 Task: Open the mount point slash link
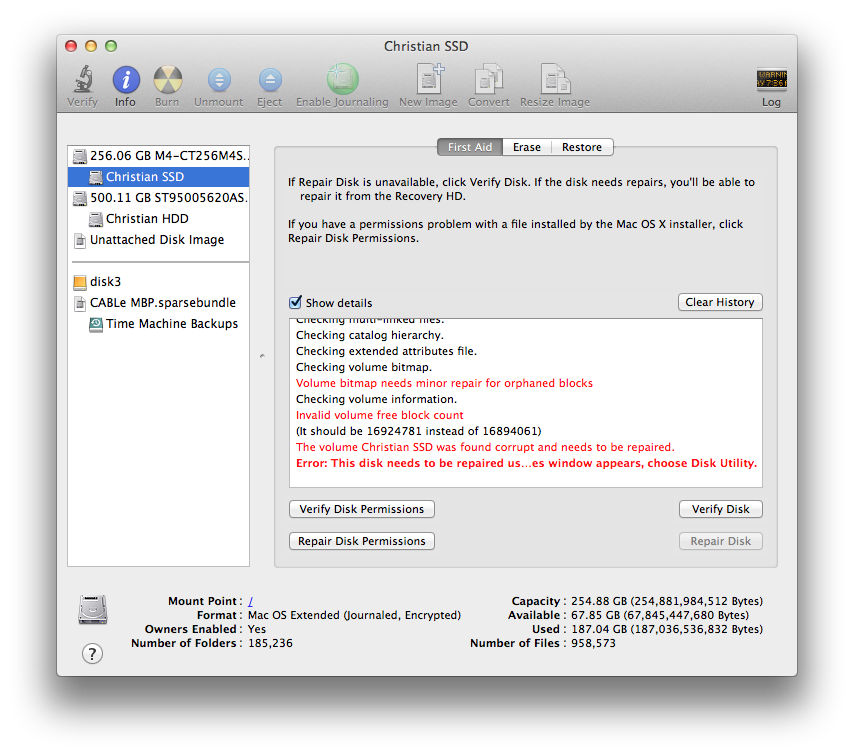[x=251, y=601]
